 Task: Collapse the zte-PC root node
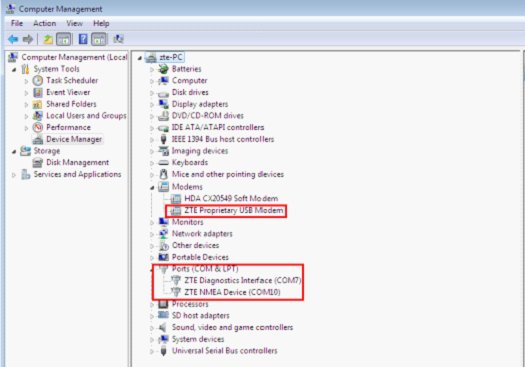coord(140,58)
